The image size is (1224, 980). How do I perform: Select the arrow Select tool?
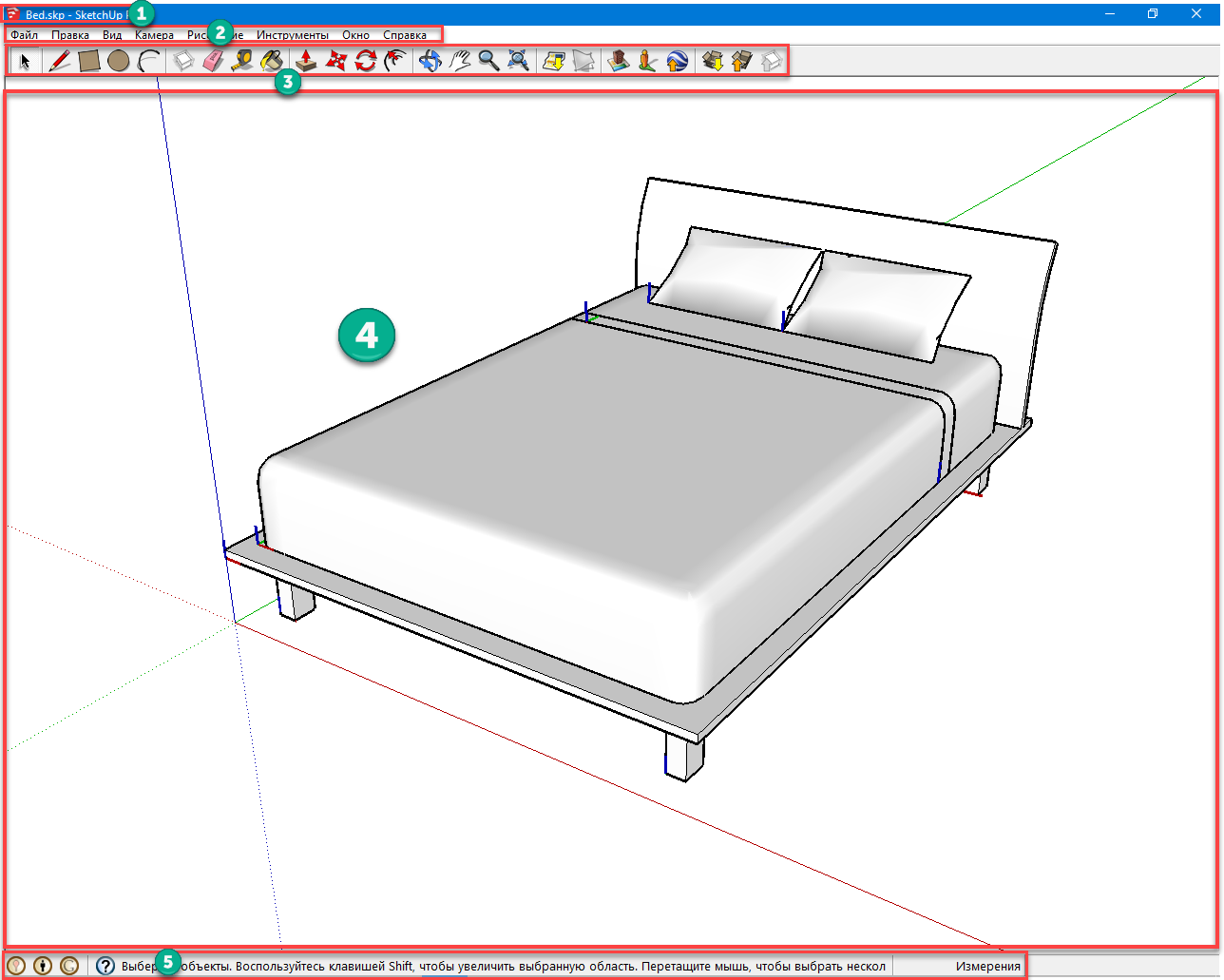[26, 62]
